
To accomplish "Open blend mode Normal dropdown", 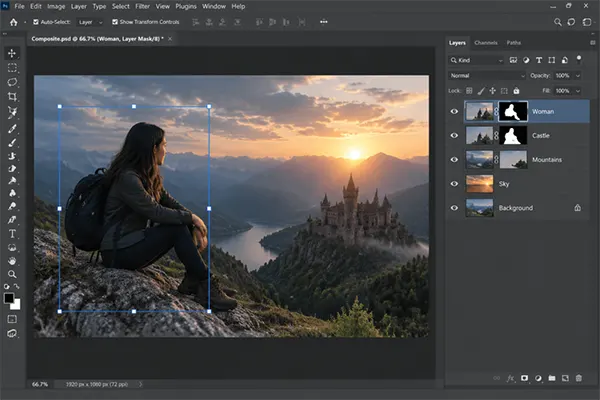I will point(487,76).
